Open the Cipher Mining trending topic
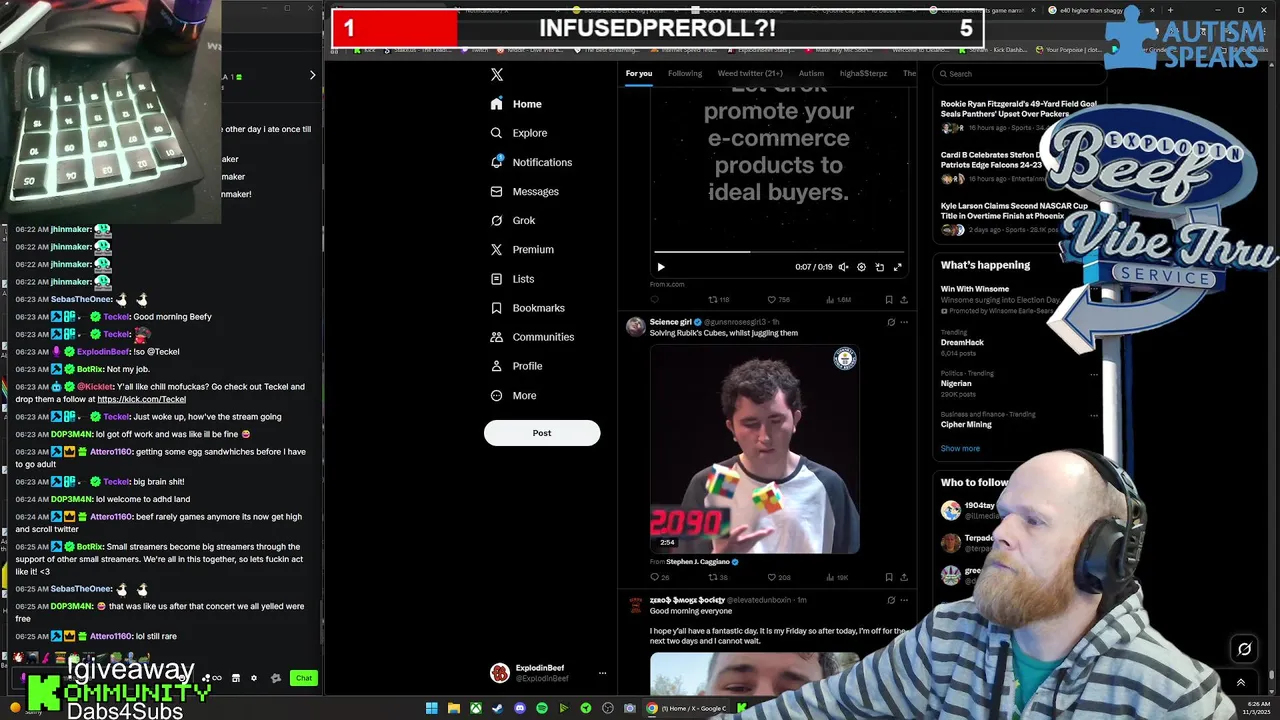This screenshot has height=720, width=1280. click(966, 424)
